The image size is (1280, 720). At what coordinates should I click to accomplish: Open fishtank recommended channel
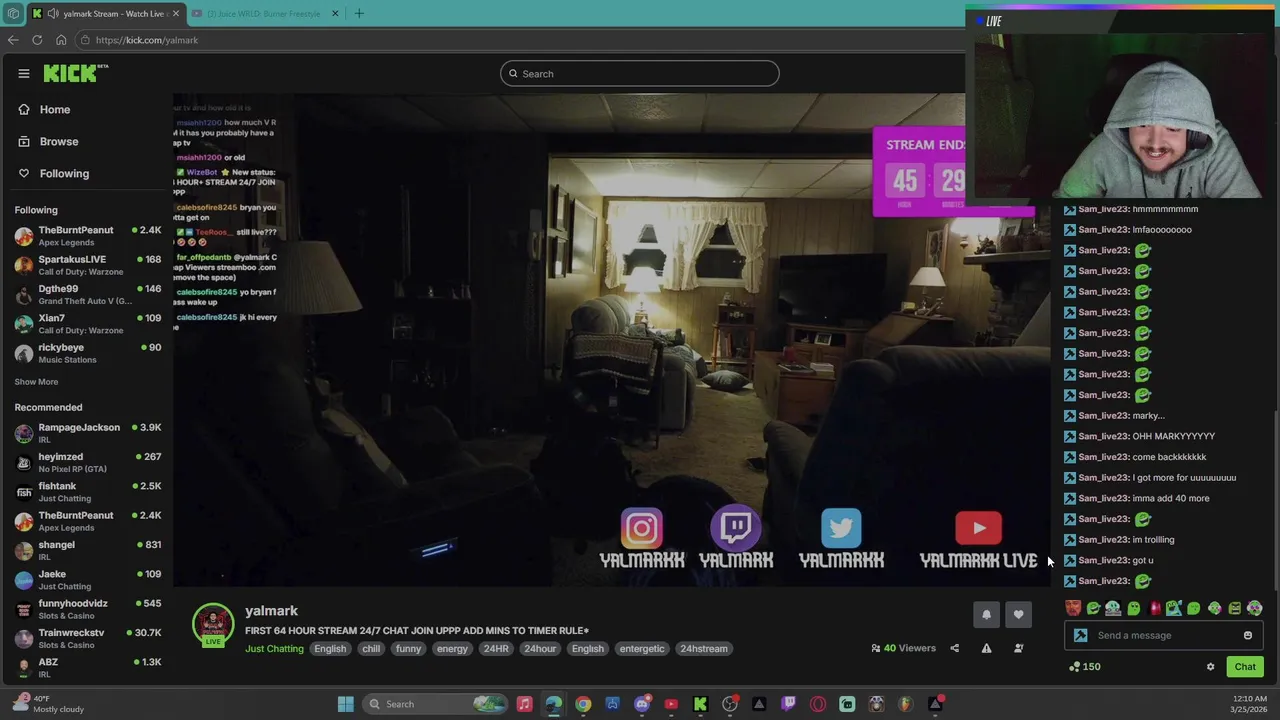tap(88, 492)
